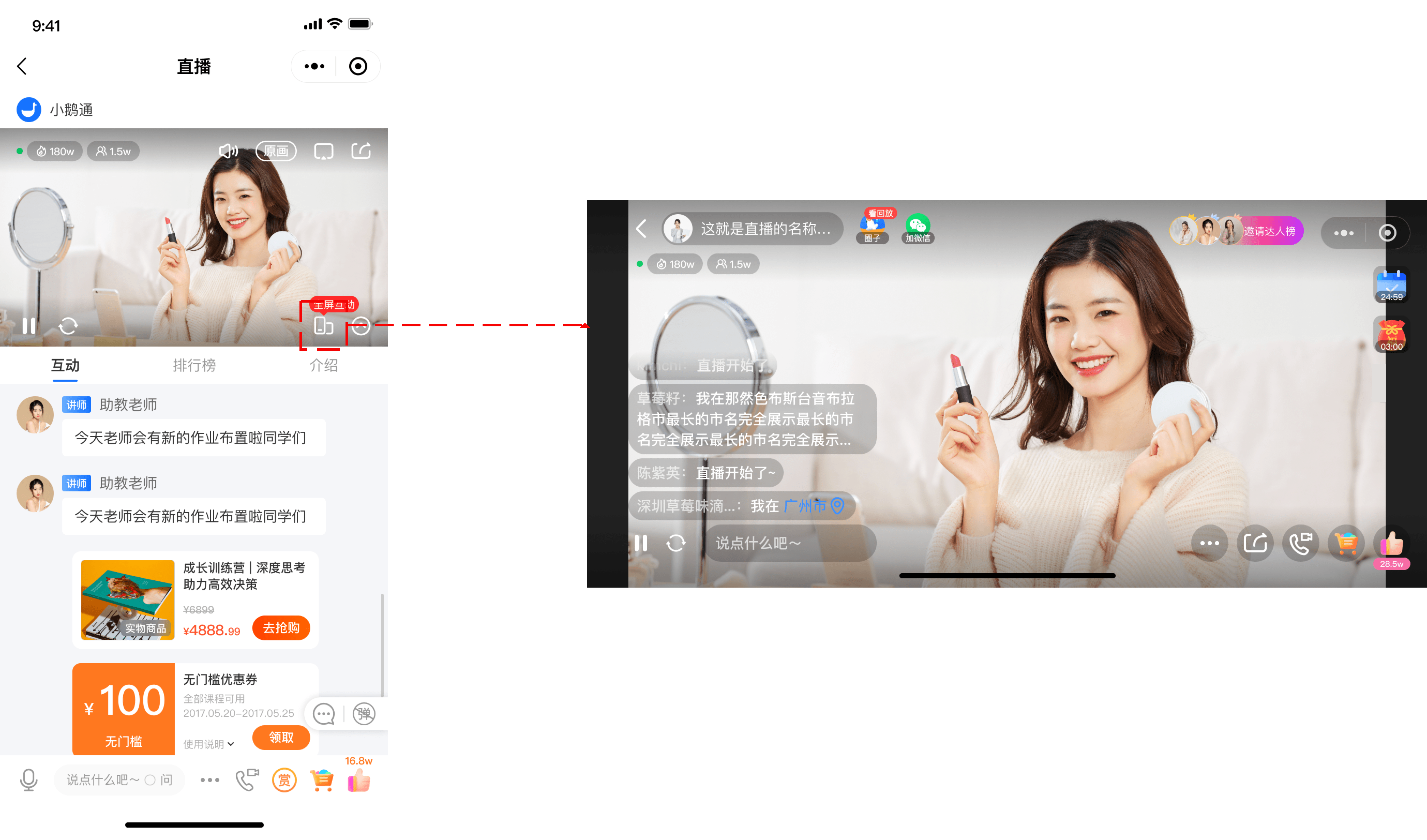The height and width of the screenshot is (840, 1427).
Task: Tap the 1.5w viewers badge in landscape view
Action: 733,264
